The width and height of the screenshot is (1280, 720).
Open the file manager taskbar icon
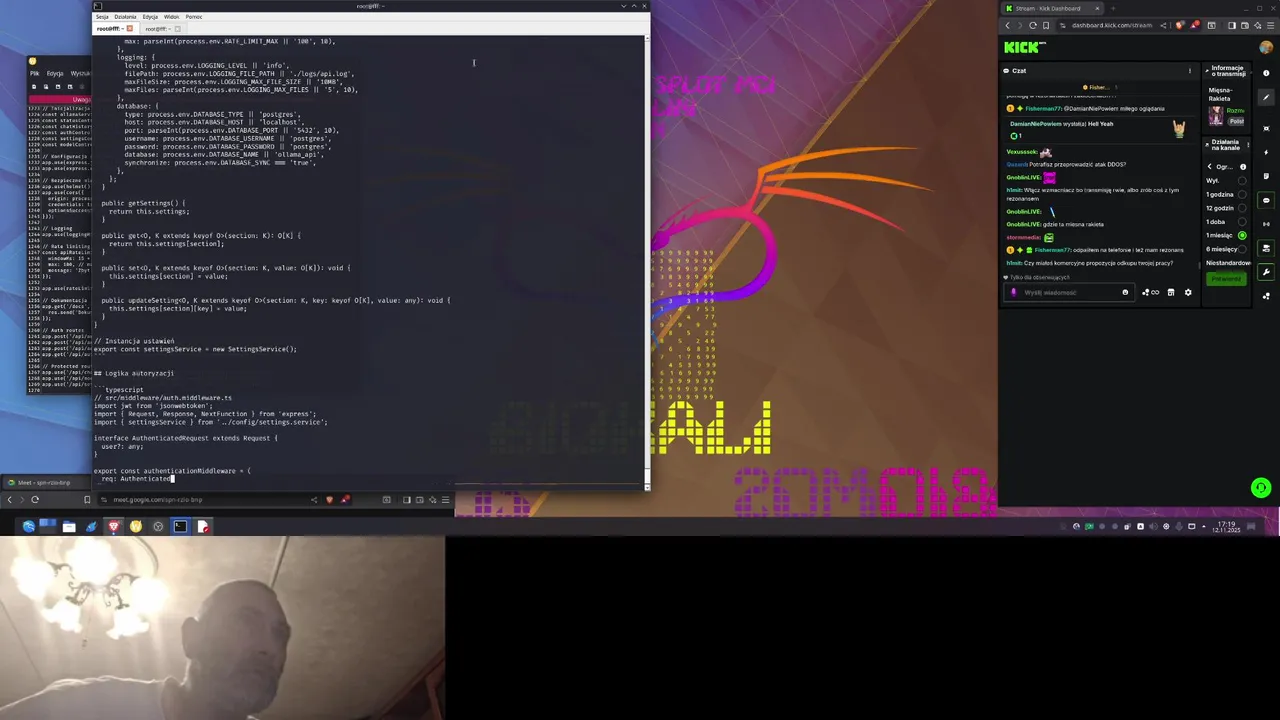click(69, 527)
